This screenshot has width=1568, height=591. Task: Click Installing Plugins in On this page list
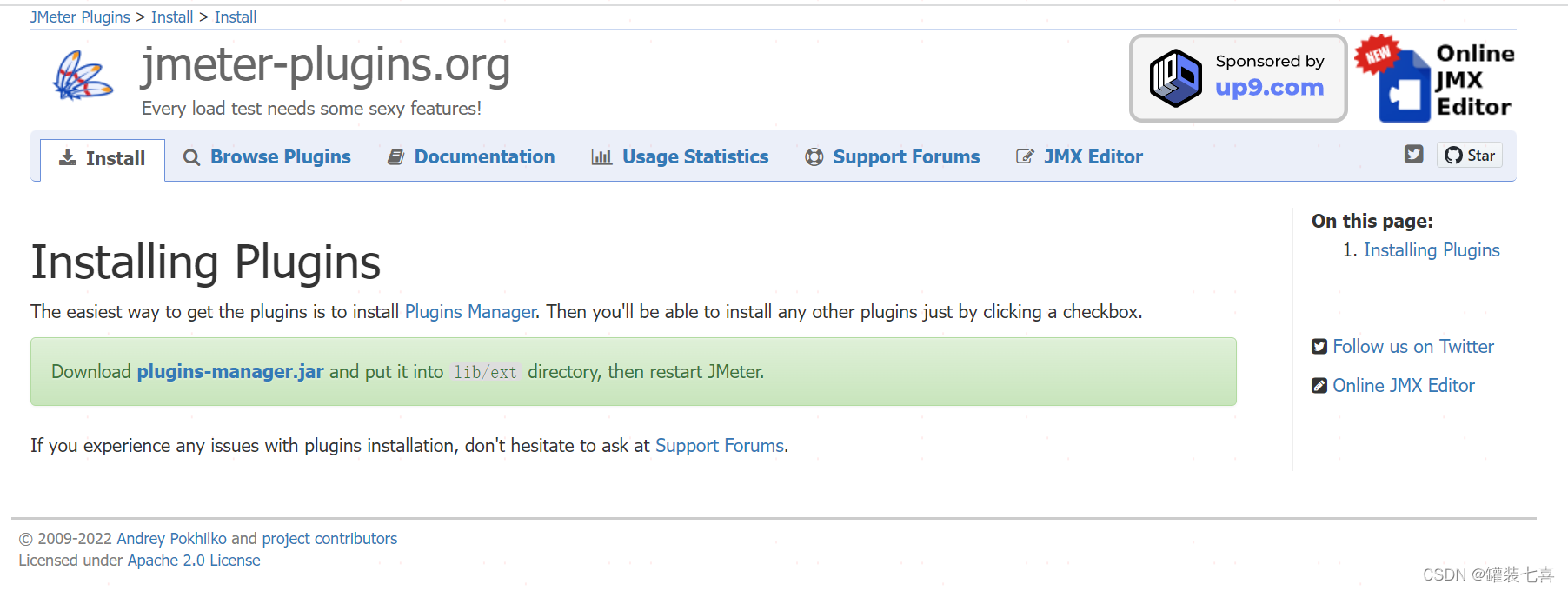(1432, 250)
